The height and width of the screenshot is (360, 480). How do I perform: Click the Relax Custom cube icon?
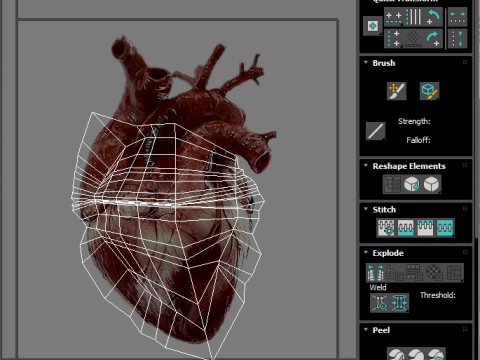tap(431, 184)
